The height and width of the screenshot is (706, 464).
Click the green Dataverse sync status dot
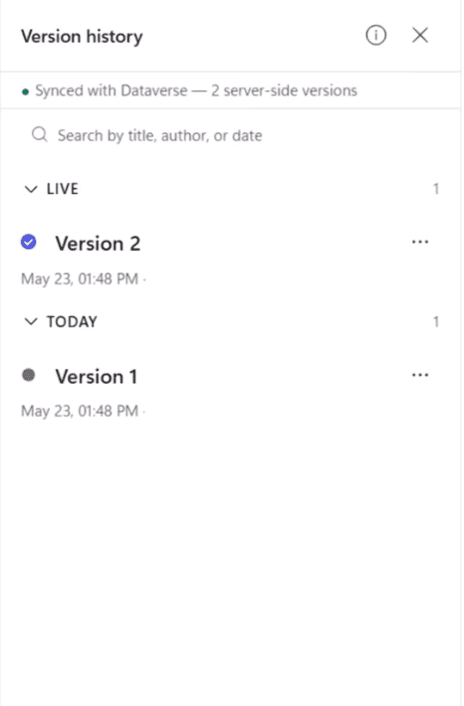point(26,92)
